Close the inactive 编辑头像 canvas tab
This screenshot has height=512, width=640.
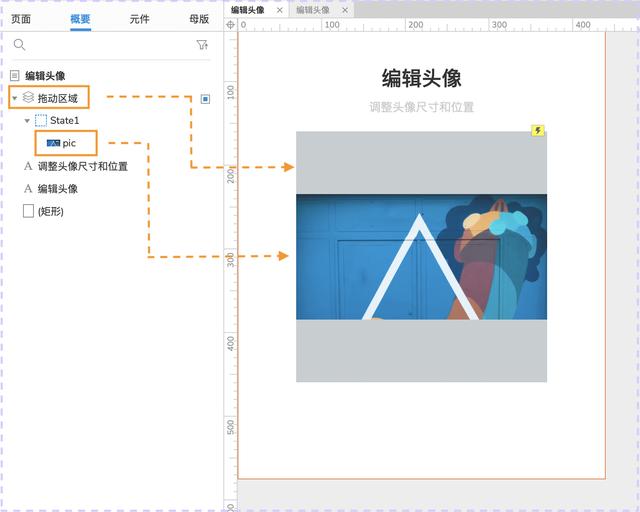point(345,10)
